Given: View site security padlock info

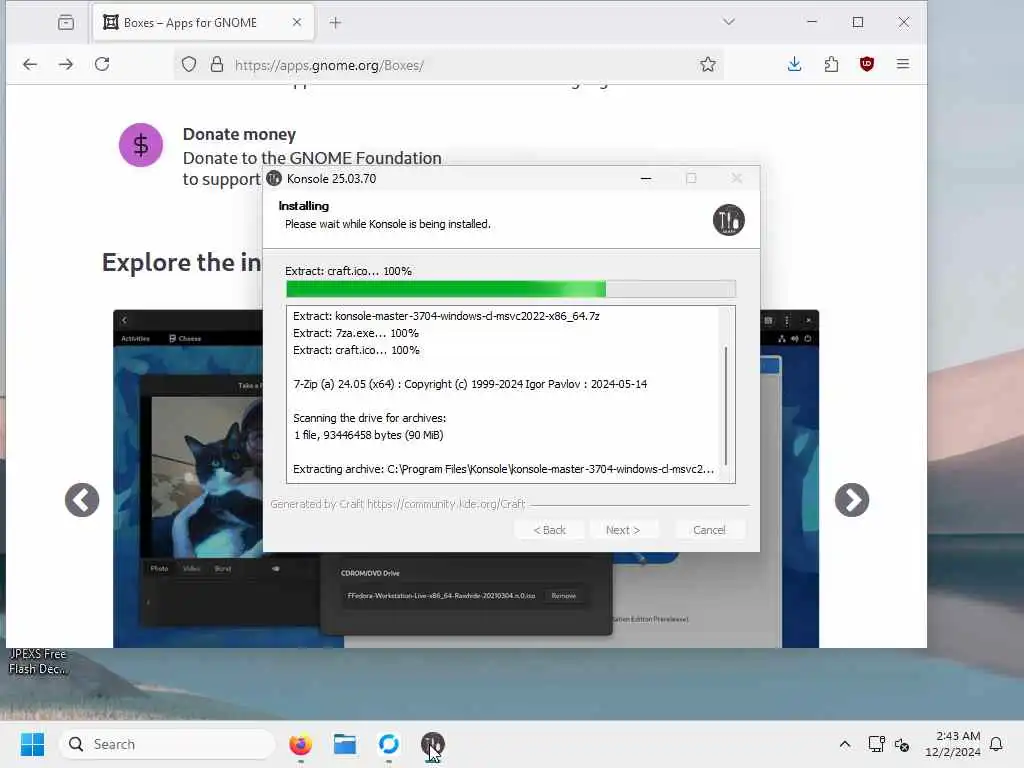Looking at the screenshot, I should (217, 65).
